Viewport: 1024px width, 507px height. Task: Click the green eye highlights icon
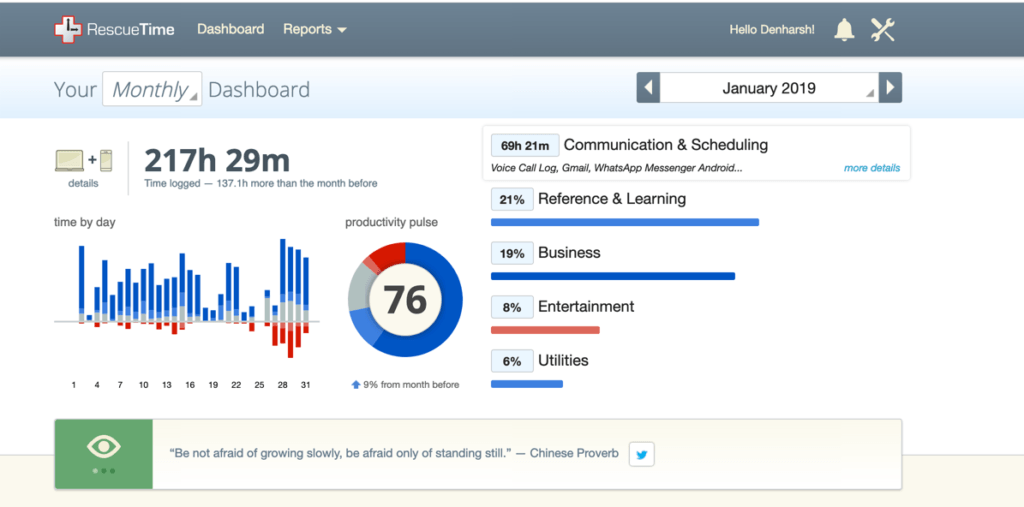103,448
